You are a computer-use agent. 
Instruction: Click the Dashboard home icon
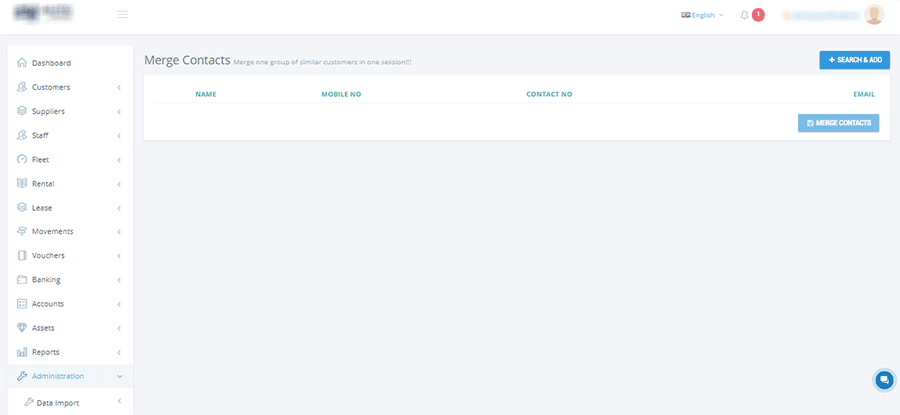click(x=22, y=63)
